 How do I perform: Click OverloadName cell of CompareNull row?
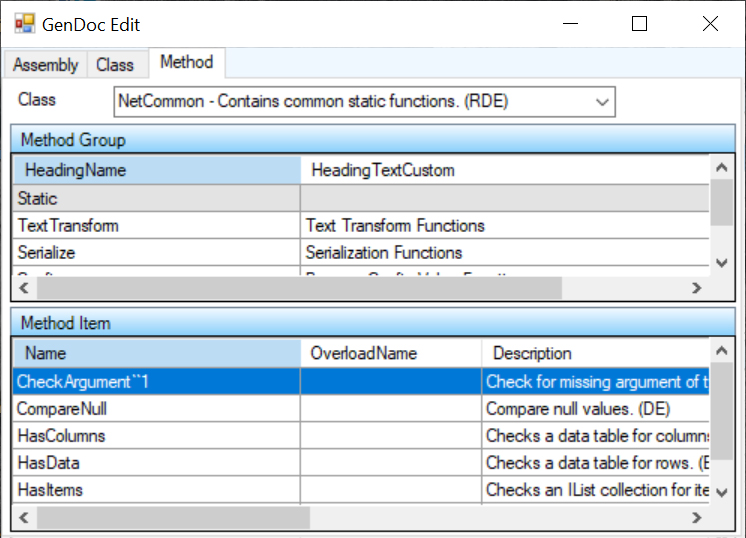(391, 409)
